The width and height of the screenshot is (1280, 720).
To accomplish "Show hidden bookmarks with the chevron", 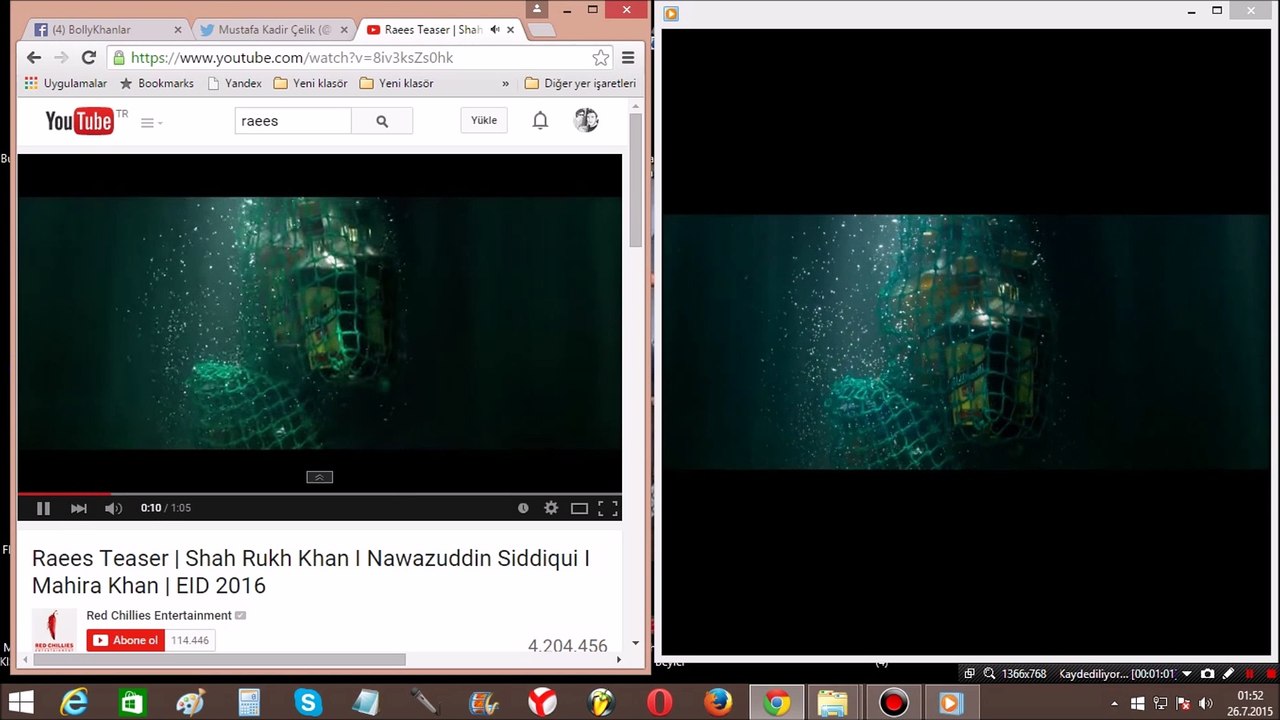I will point(505,84).
